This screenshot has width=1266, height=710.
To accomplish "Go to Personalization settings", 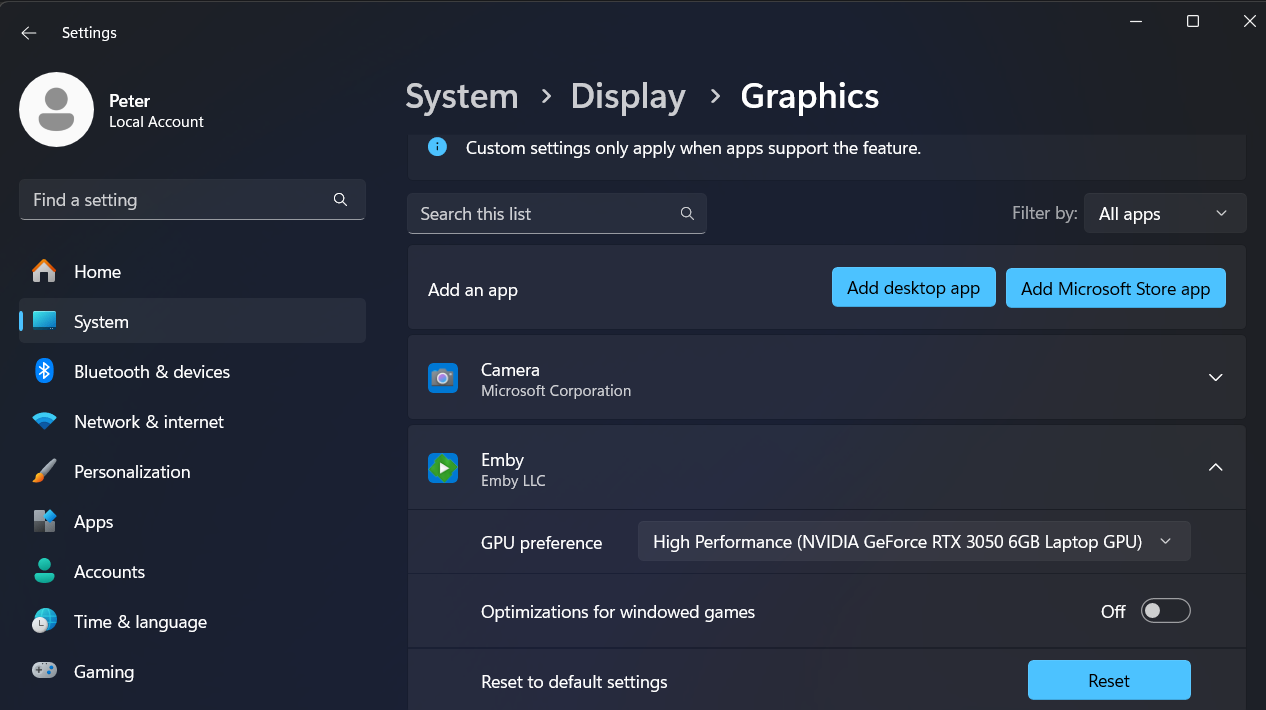I will pos(131,472).
